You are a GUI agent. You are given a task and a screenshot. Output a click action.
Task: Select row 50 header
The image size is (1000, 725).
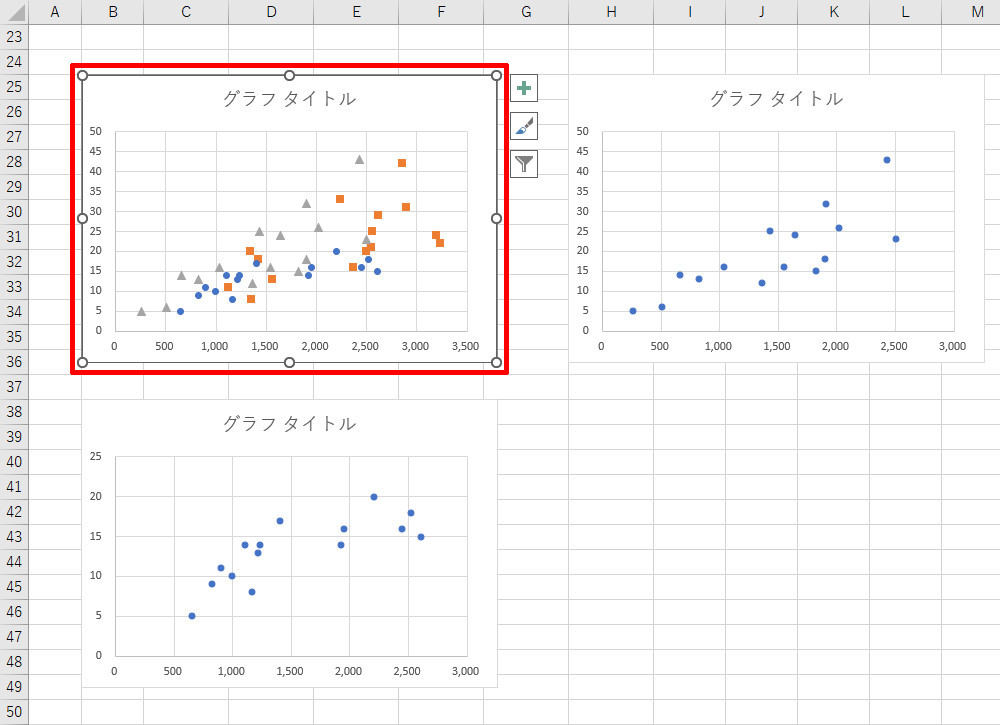(14, 712)
